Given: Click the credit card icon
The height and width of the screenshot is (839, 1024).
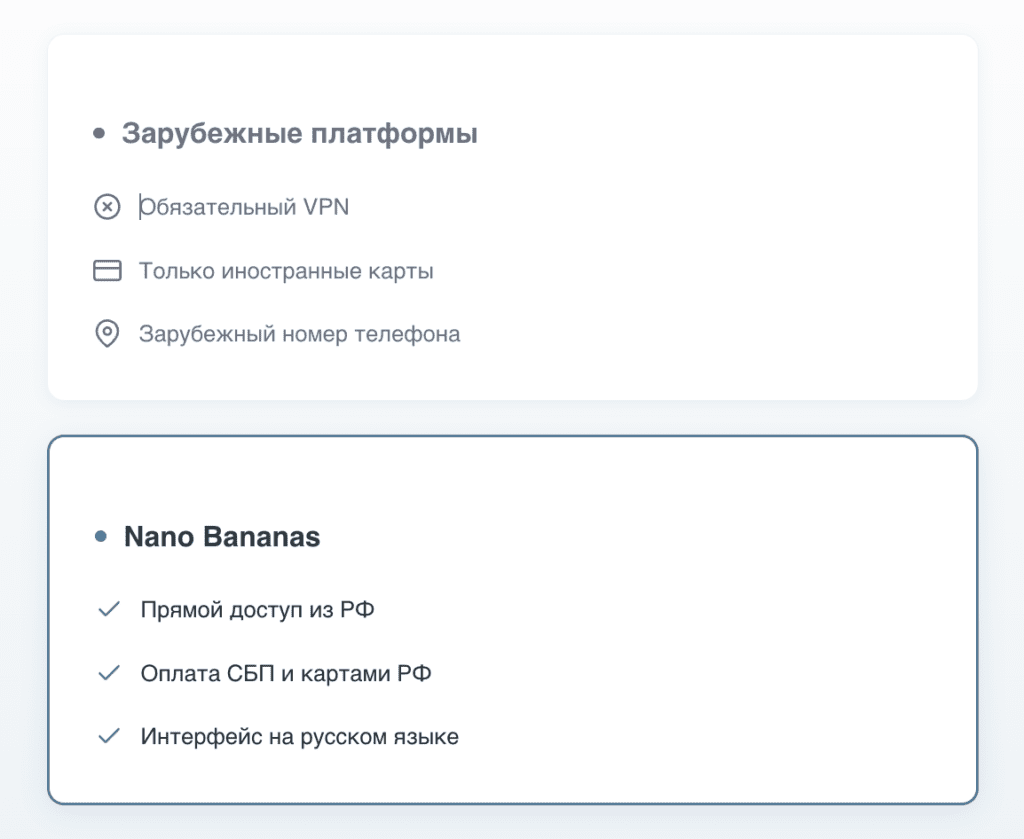Looking at the screenshot, I should click(107, 271).
